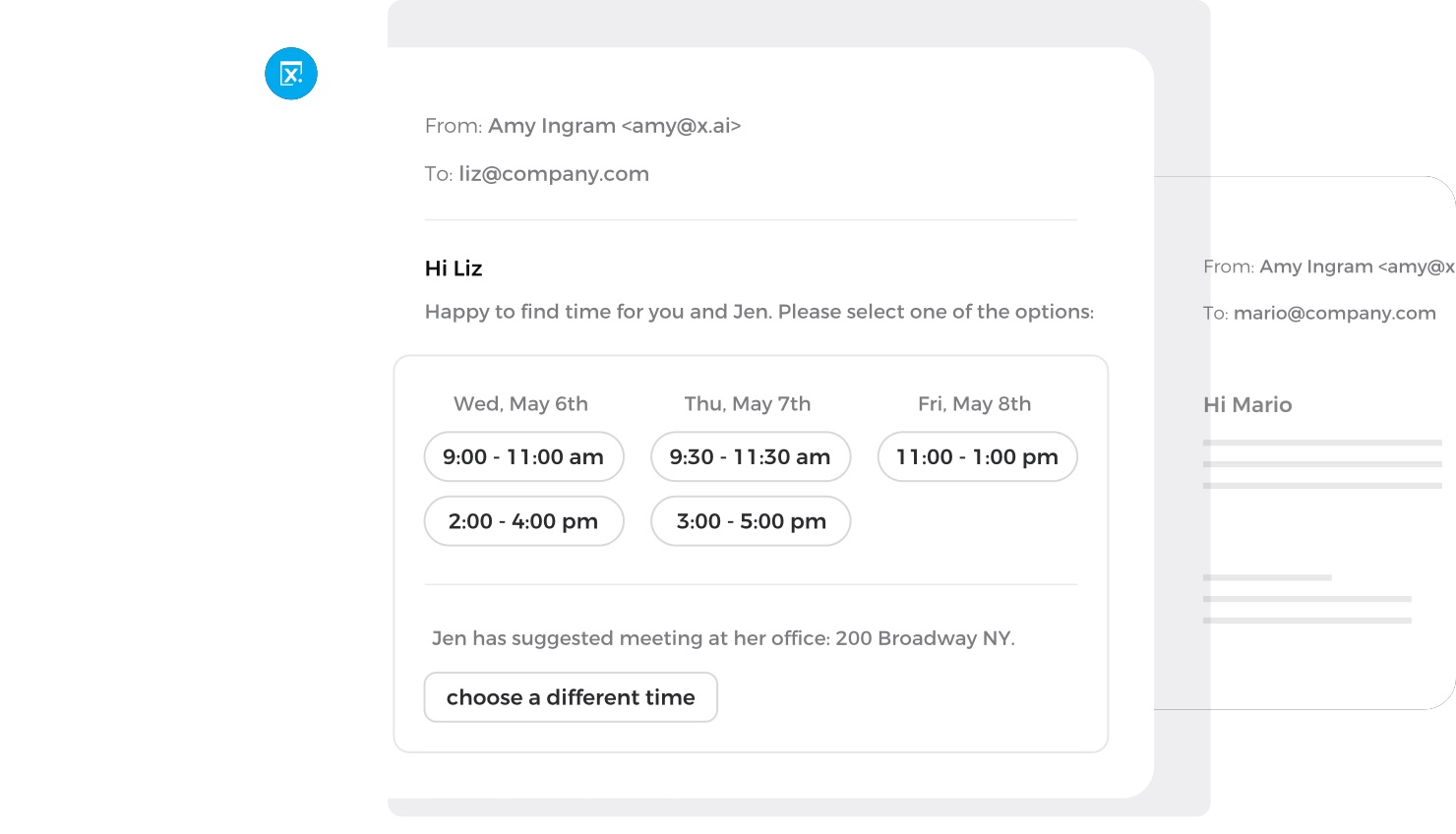Click the first placeholder paragraph in Mario's email
This screenshot has height=834, width=1456.
pyautogui.click(x=1322, y=464)
